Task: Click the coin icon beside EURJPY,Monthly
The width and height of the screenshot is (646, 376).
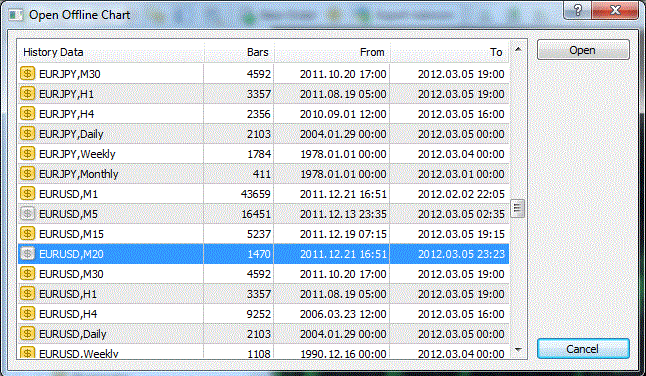Action: (x=27, y=174)
